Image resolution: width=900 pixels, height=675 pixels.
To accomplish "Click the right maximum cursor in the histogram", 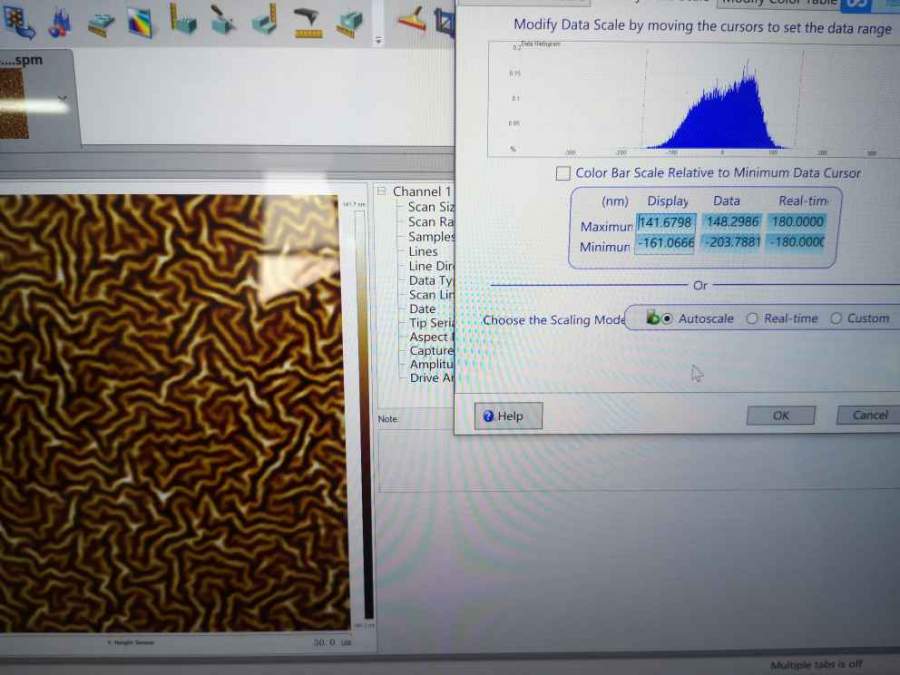I will pos(799,98).
